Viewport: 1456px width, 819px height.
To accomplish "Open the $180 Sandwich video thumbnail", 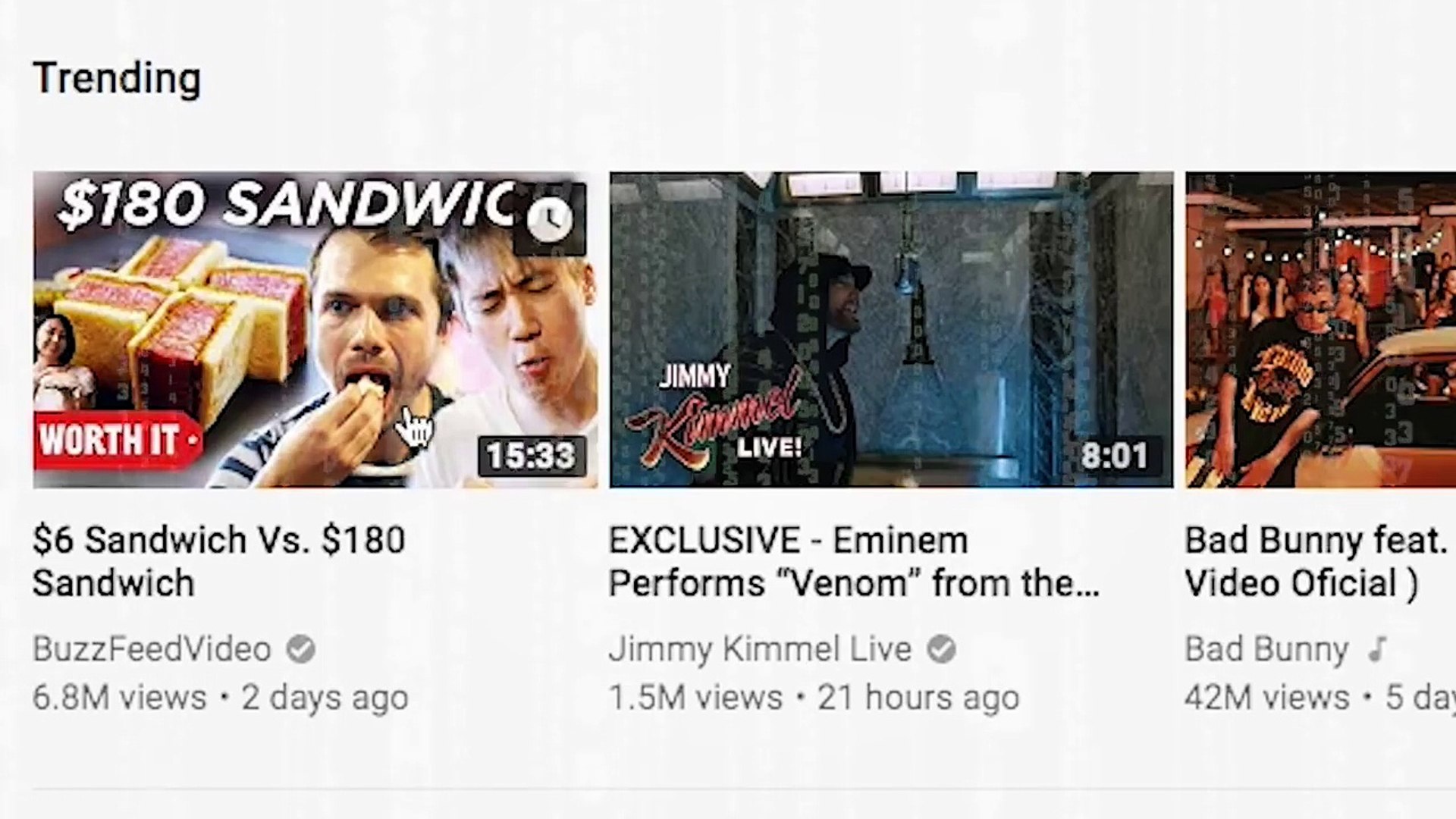I will pos(315,330).
